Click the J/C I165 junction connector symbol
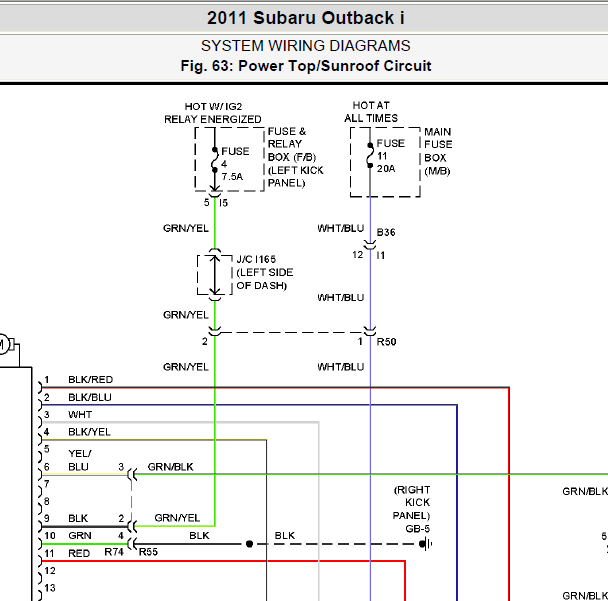Screen dimensions: 608x601 tap(214, 275)
